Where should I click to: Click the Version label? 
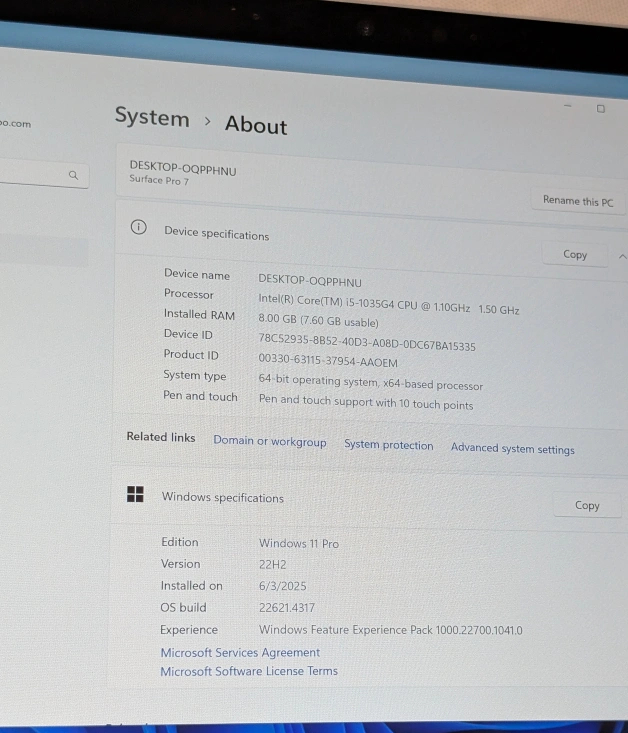tap(180, 564)
